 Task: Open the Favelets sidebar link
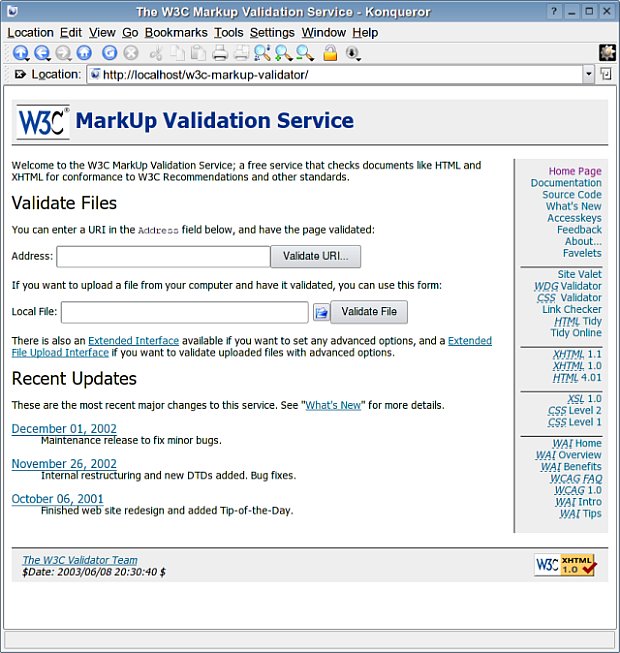(x=582, y=253)
